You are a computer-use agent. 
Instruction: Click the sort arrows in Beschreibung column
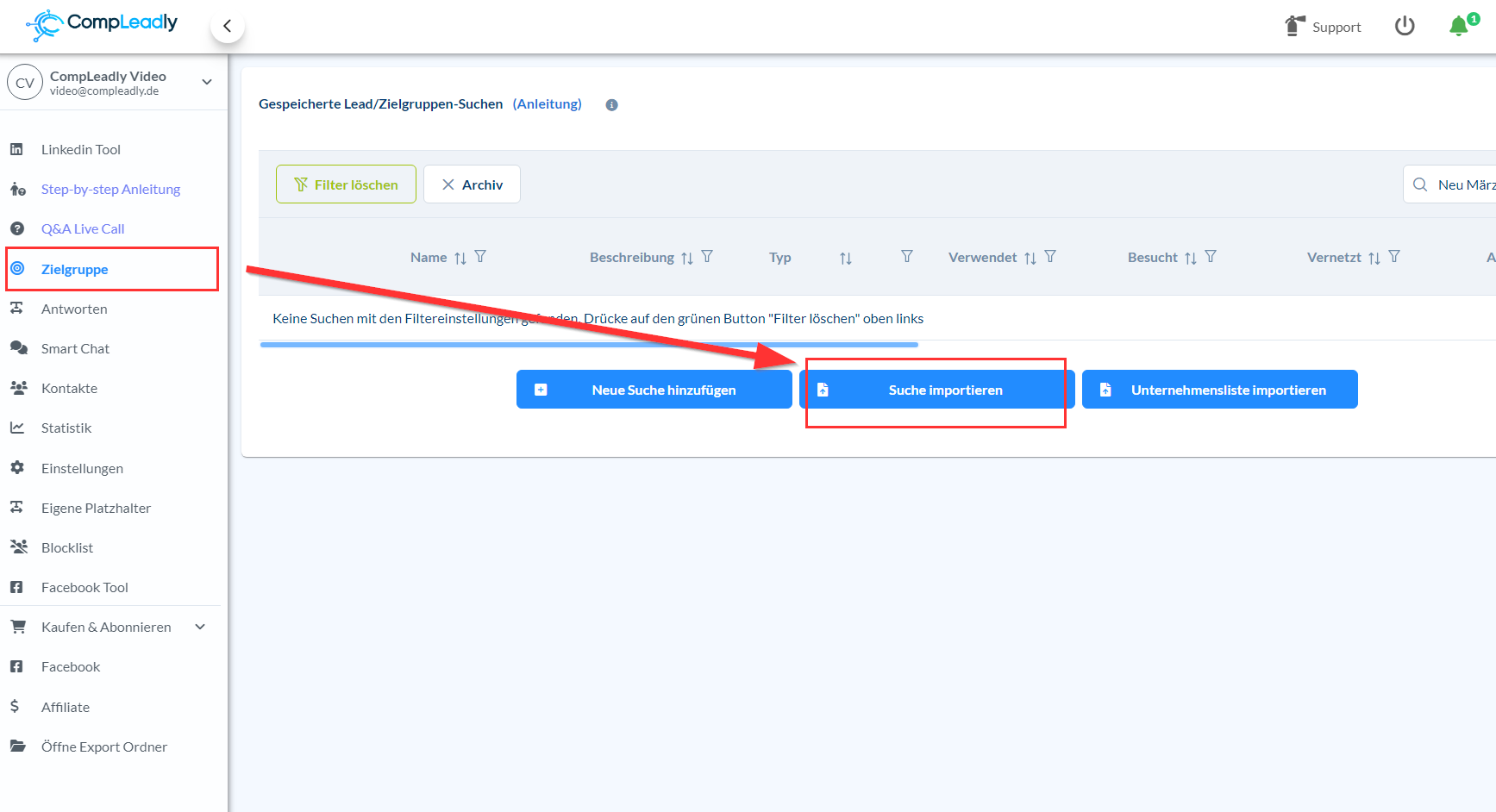686,258
